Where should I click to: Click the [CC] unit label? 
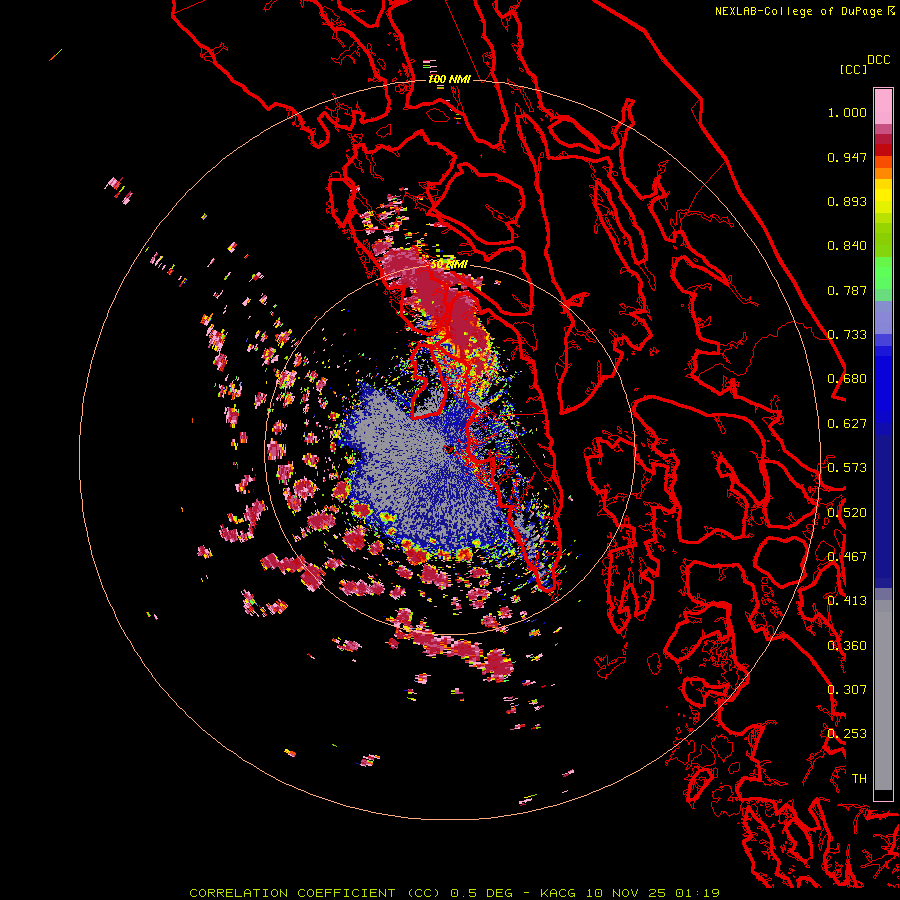(x=853, y=69)
